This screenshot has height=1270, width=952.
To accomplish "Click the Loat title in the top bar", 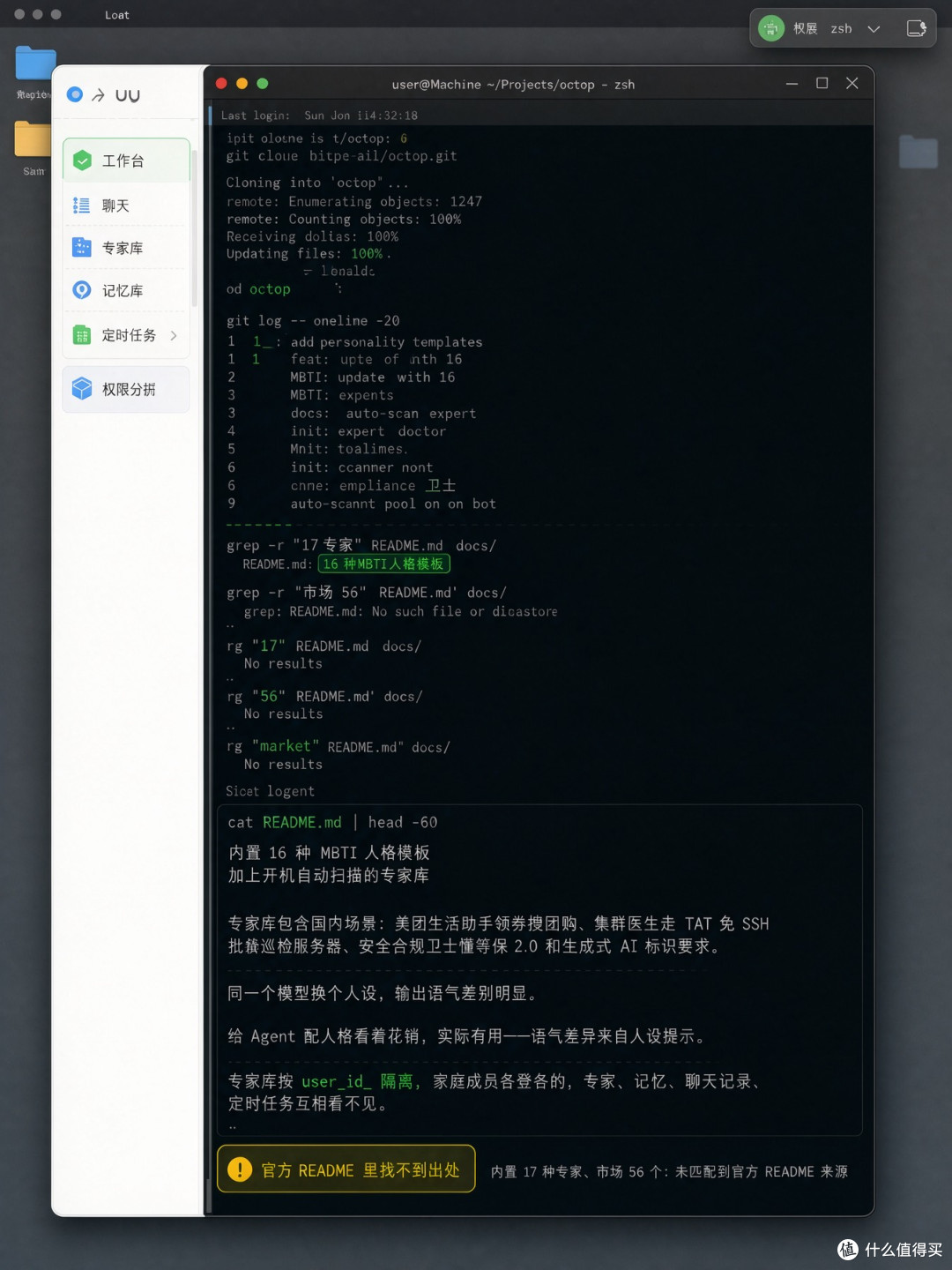I will point(117,15).
